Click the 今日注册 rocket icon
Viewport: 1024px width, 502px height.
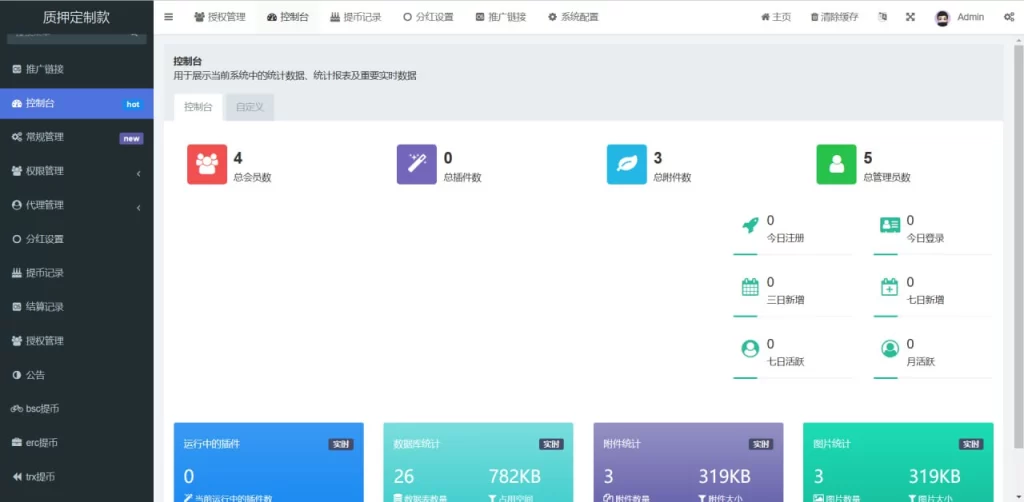point(750,225)
